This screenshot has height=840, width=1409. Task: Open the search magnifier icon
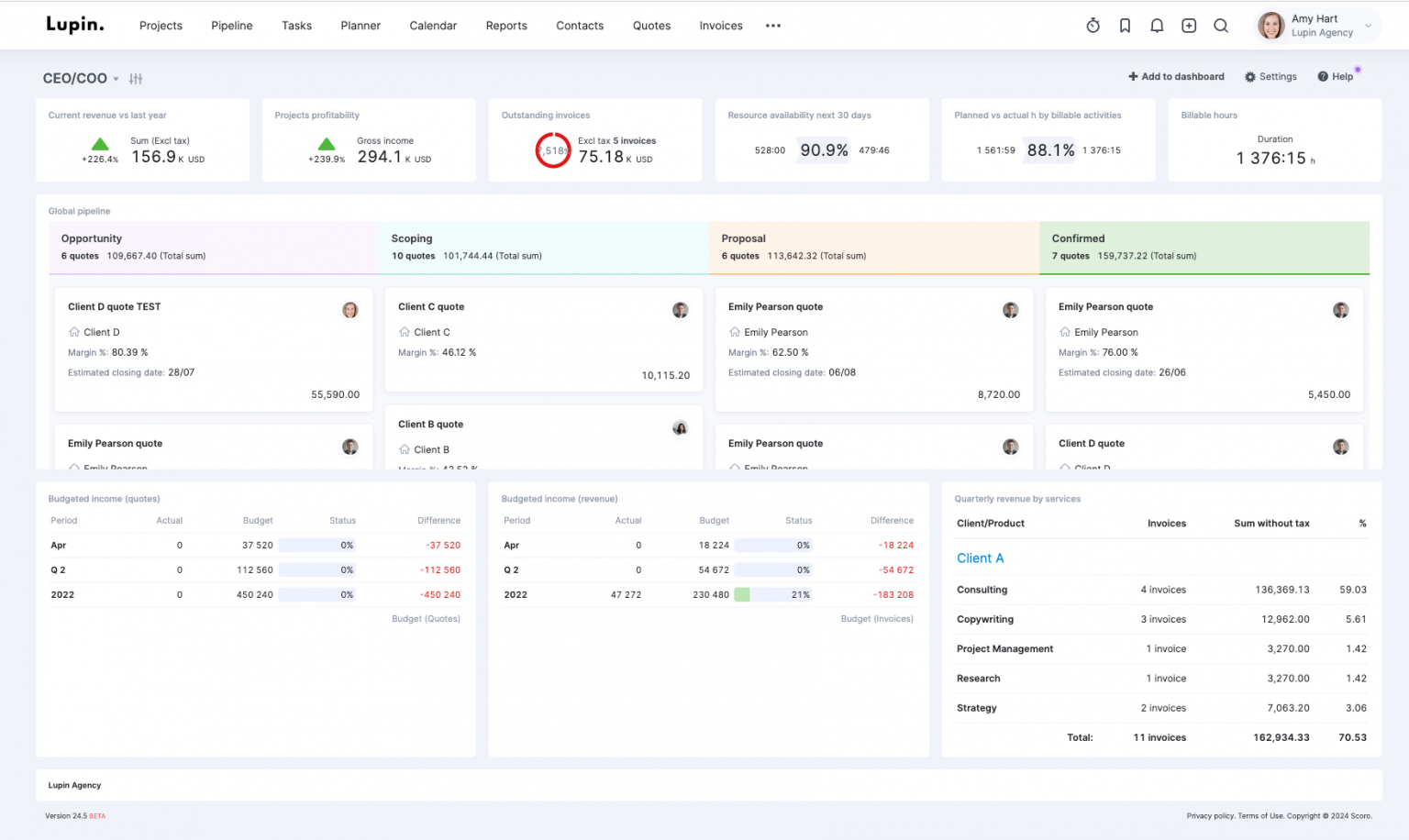coord(1221,26)
